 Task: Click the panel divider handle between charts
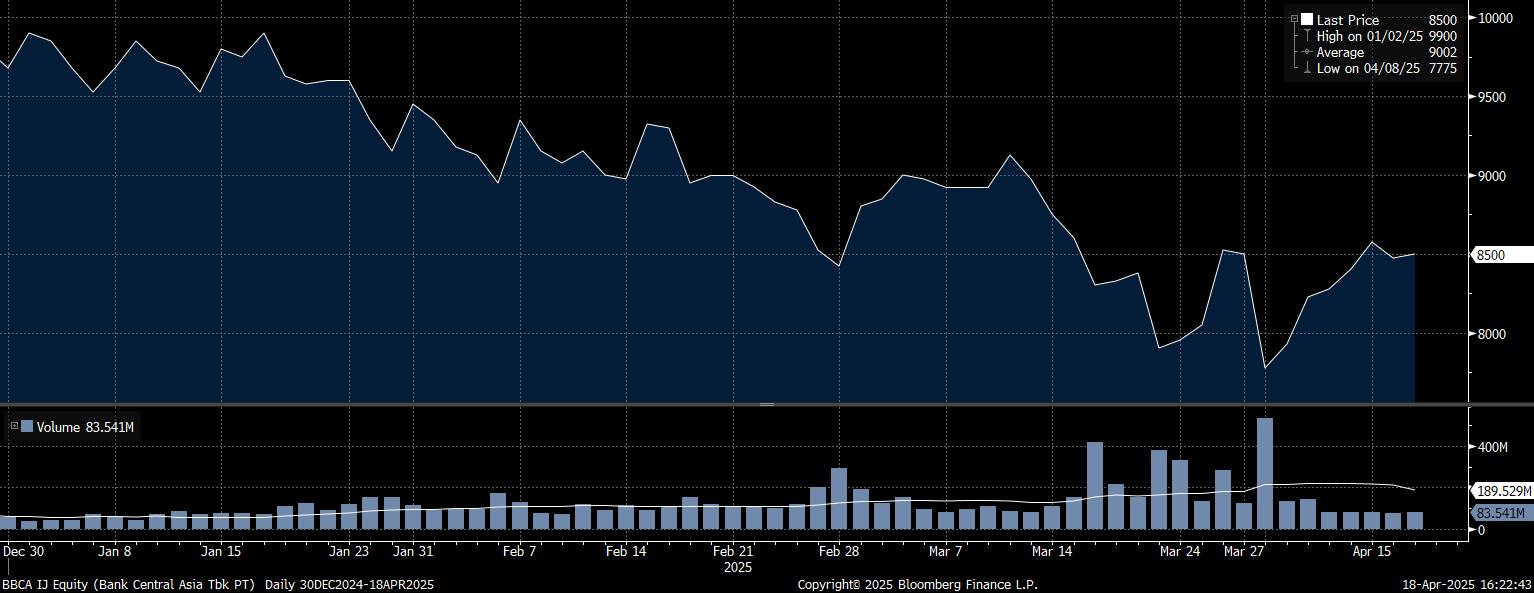(x=767, y=404)
